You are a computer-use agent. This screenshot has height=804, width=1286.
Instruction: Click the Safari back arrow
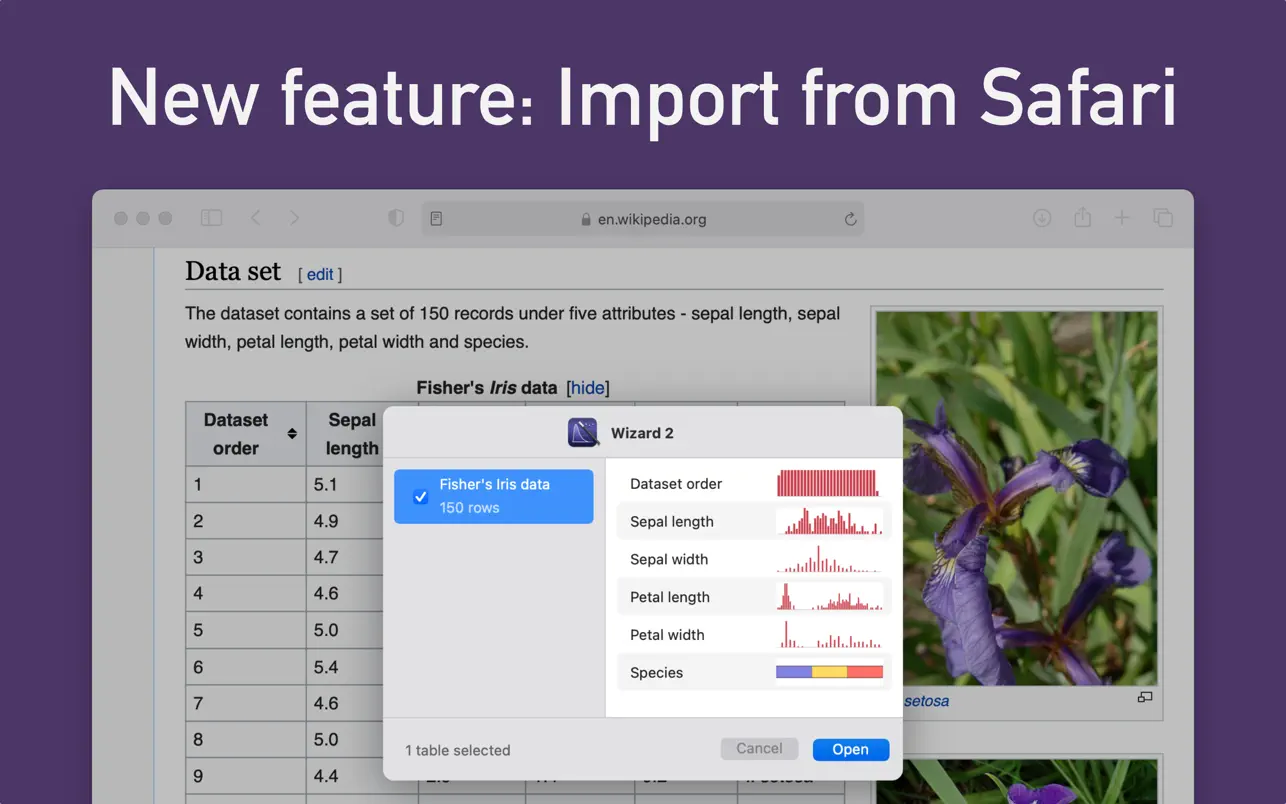[256, 218]
